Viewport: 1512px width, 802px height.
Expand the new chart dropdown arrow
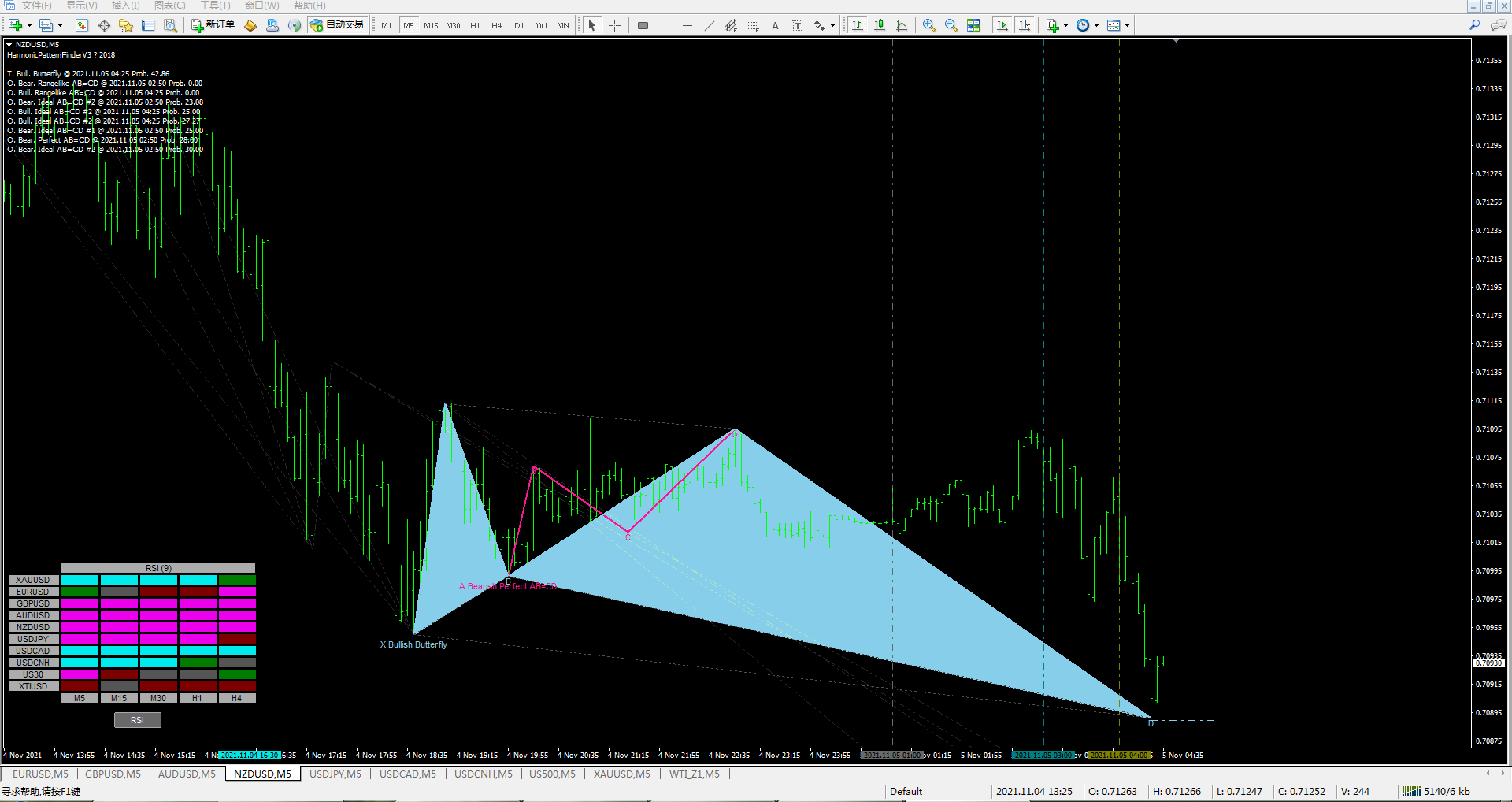(x=29, y=26)
